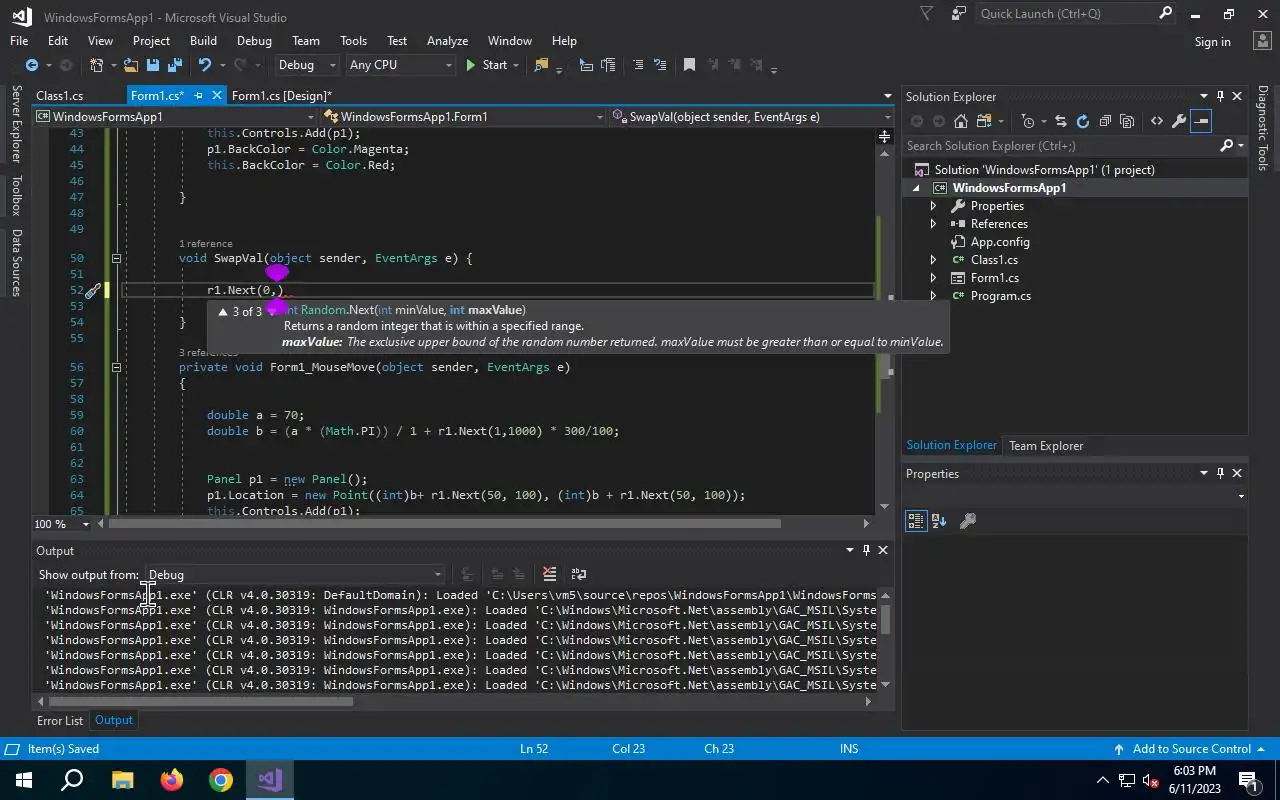Click Add to Source Control

tap(1191, 749)
